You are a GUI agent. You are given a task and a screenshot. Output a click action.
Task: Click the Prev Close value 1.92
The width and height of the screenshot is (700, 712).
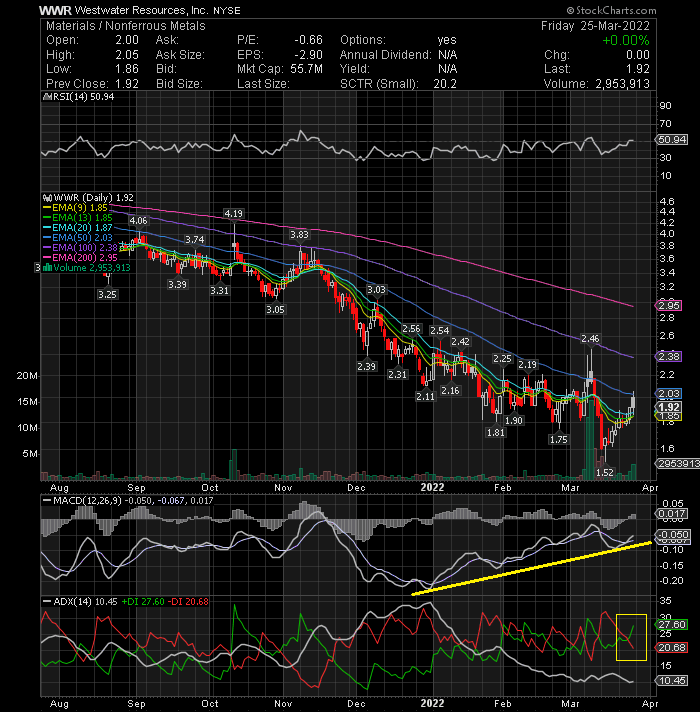point(127,84)
